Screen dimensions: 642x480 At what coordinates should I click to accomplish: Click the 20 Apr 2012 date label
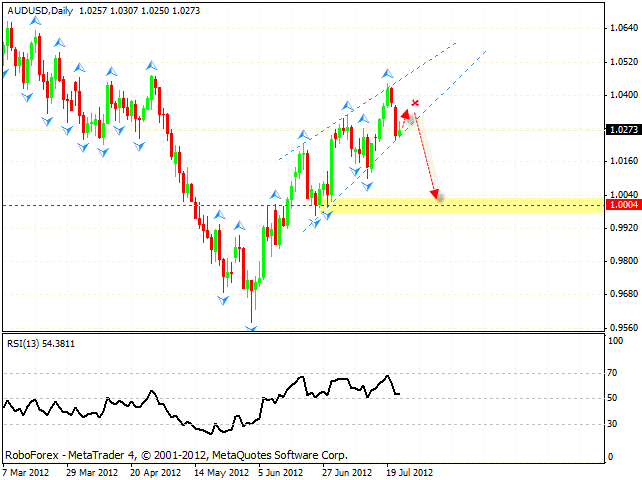[156, 473]
